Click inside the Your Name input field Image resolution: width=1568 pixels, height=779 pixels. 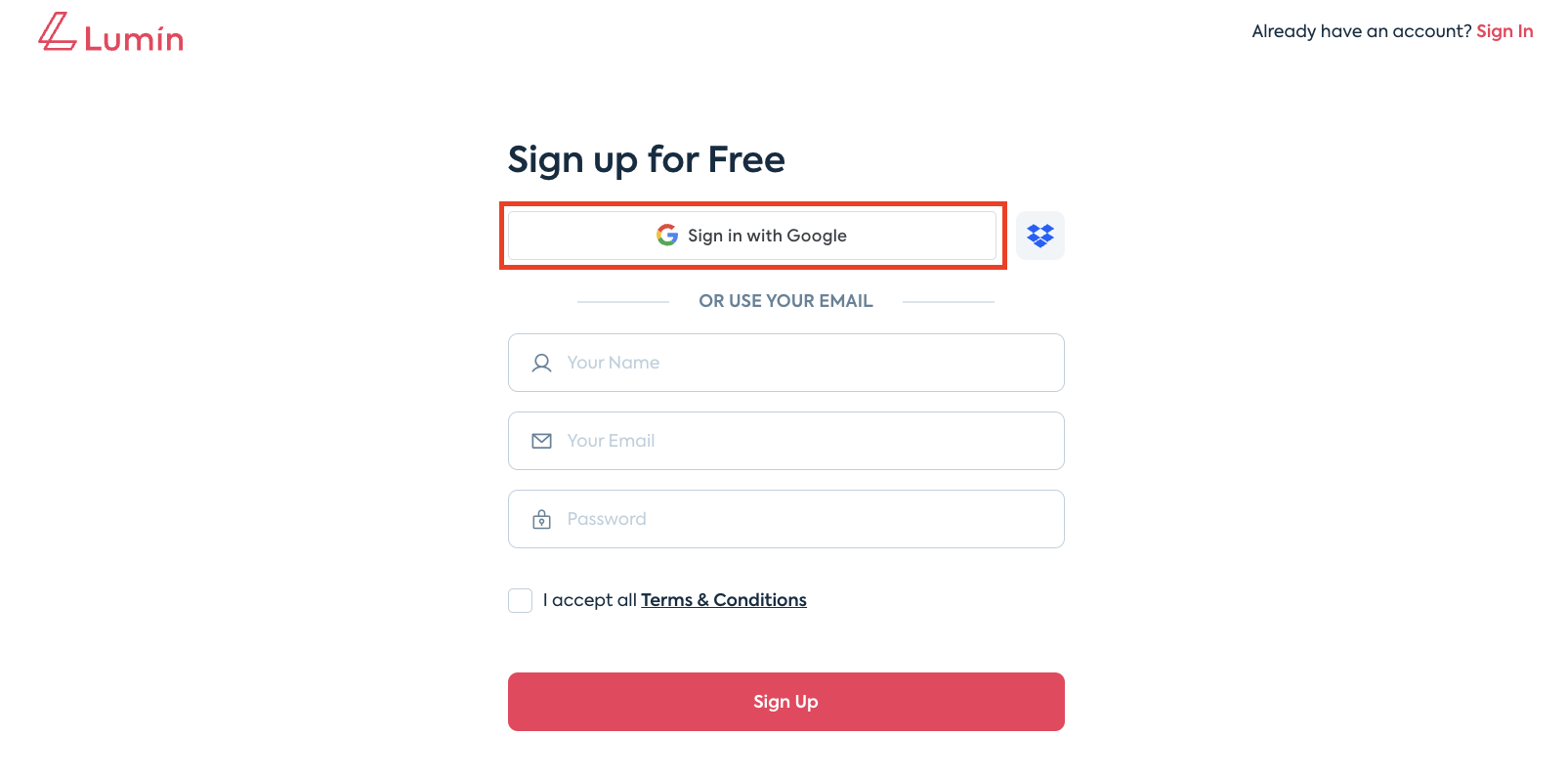point(786,363)
